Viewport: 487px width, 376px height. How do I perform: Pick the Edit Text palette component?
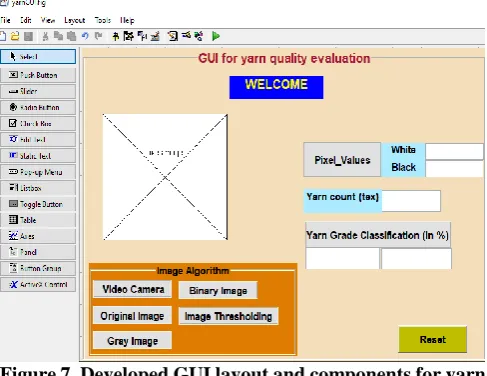(38, 140)
